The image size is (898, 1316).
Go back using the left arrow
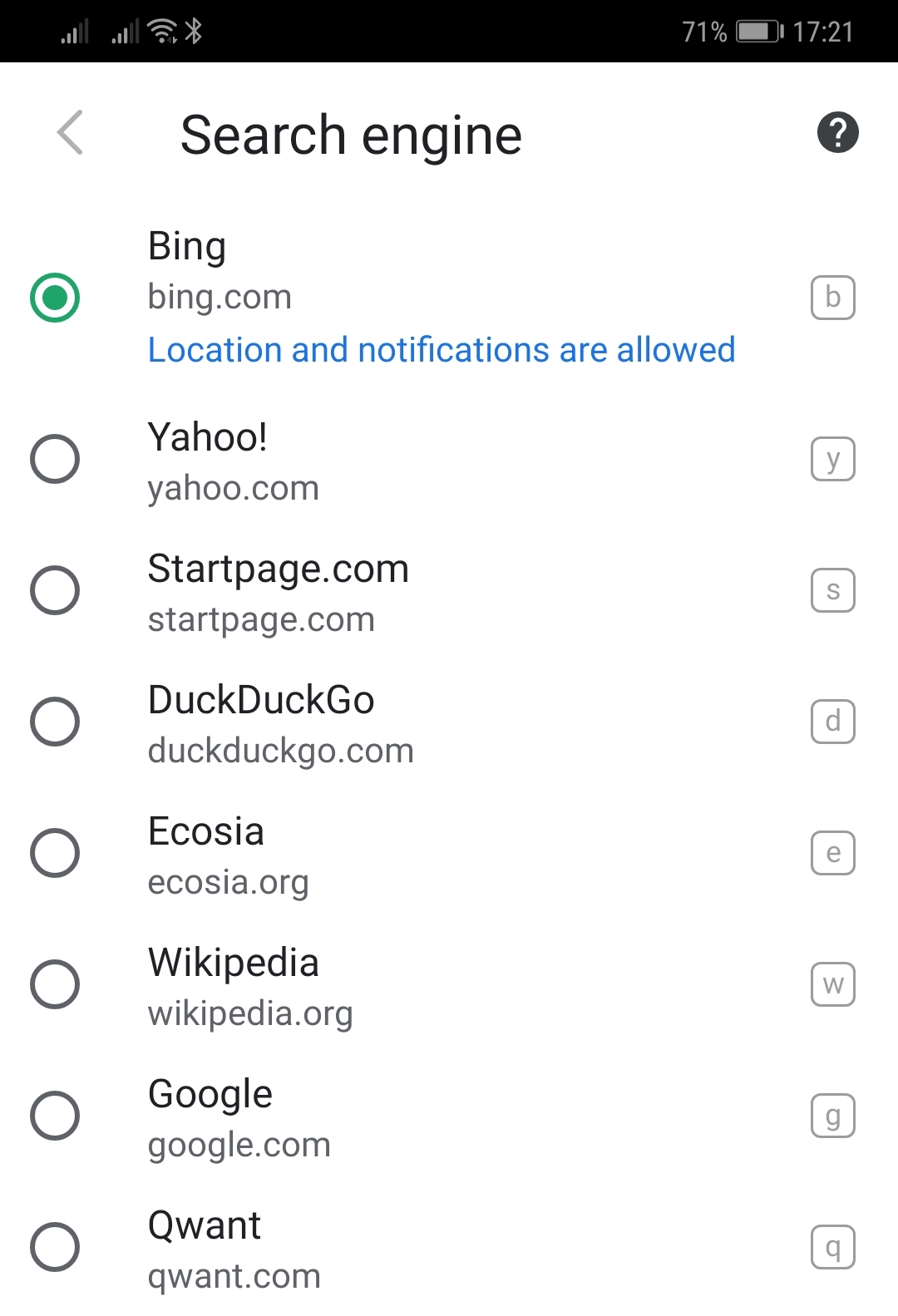[71, 133]
